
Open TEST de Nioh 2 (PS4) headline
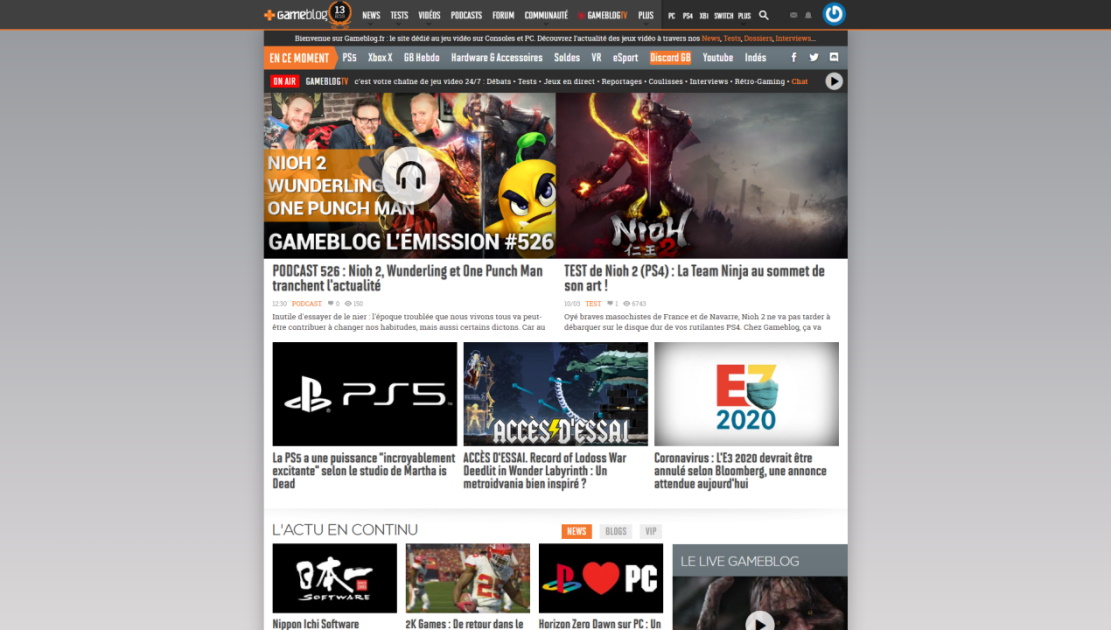694,279
